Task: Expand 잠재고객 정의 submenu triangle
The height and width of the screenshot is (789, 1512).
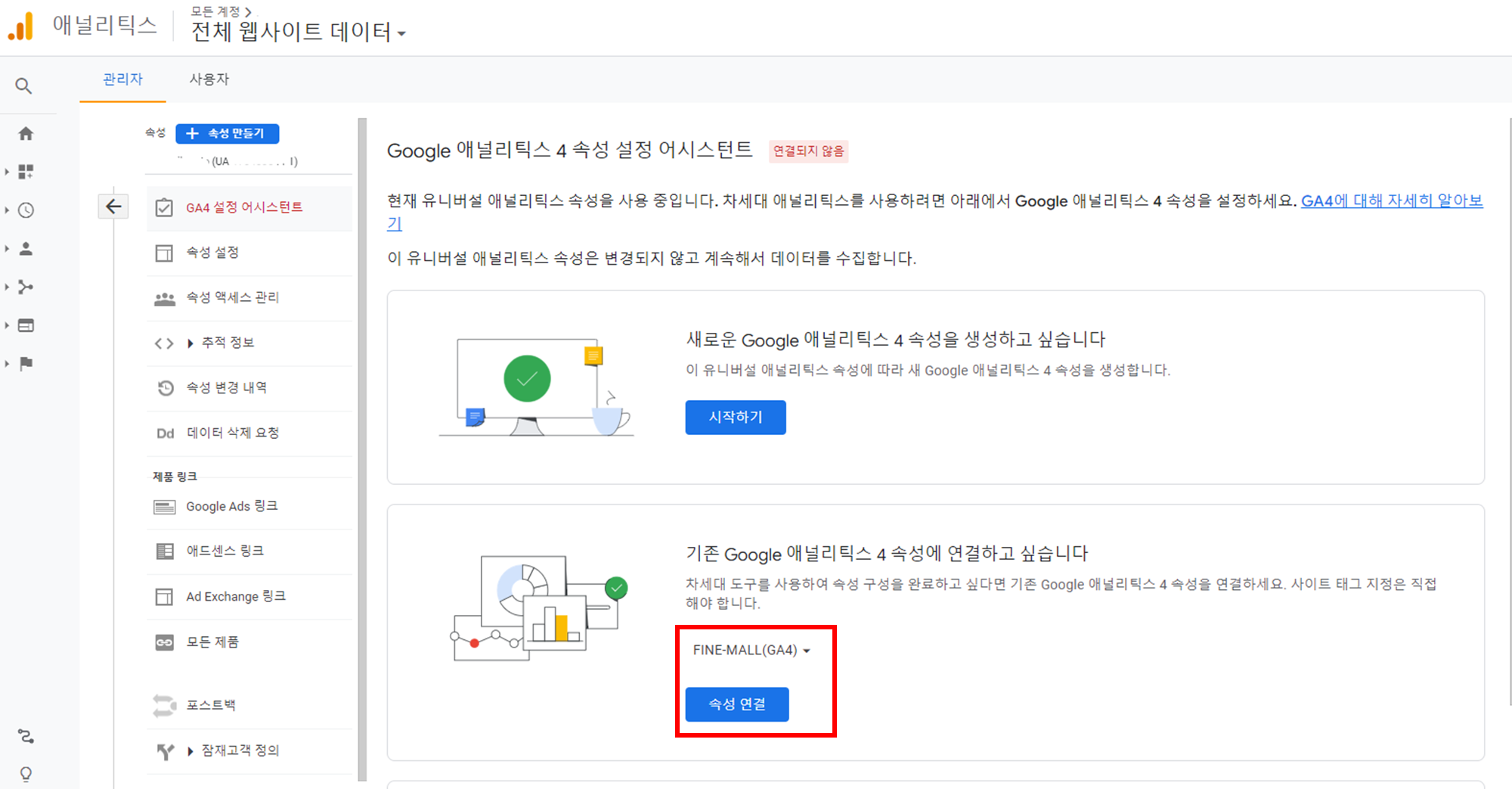Action: coord(191,751)
